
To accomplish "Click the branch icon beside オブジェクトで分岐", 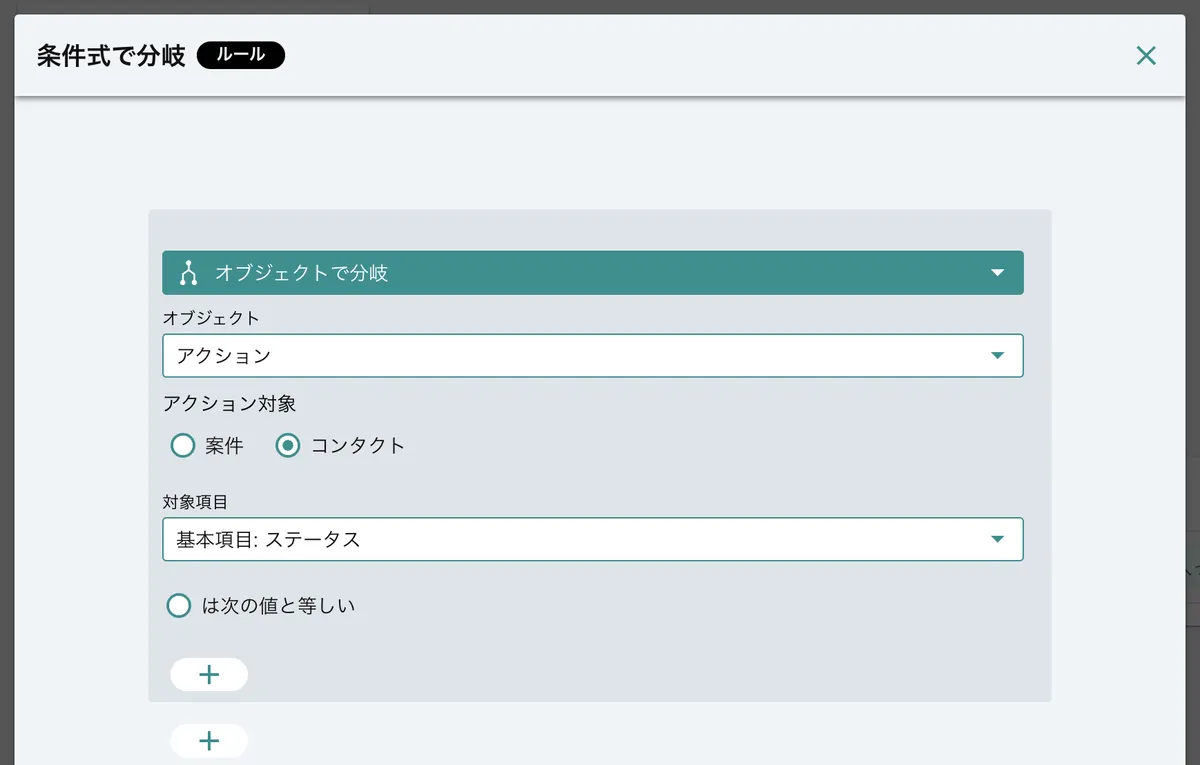I will [188, 273].
